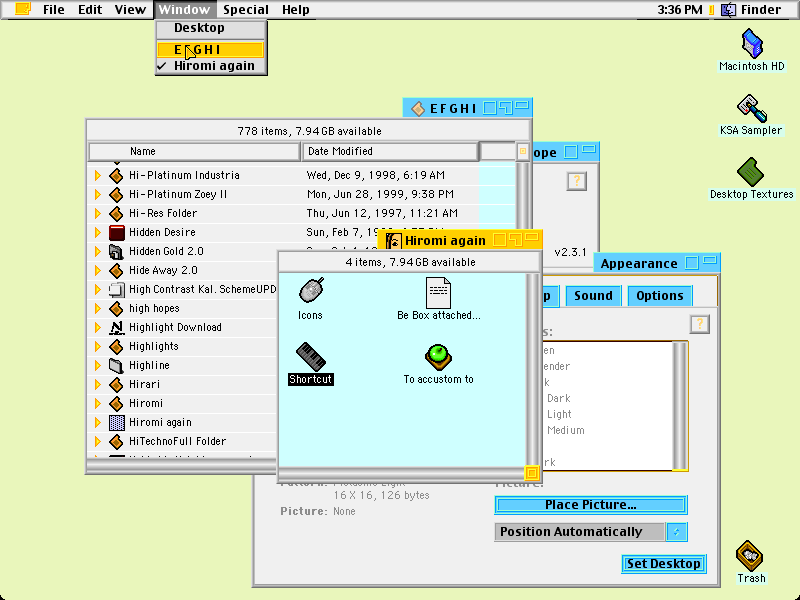Expand the Hiromi folder disclosure triangle
The image size is (800, 600).
click(x=97, y=404)
